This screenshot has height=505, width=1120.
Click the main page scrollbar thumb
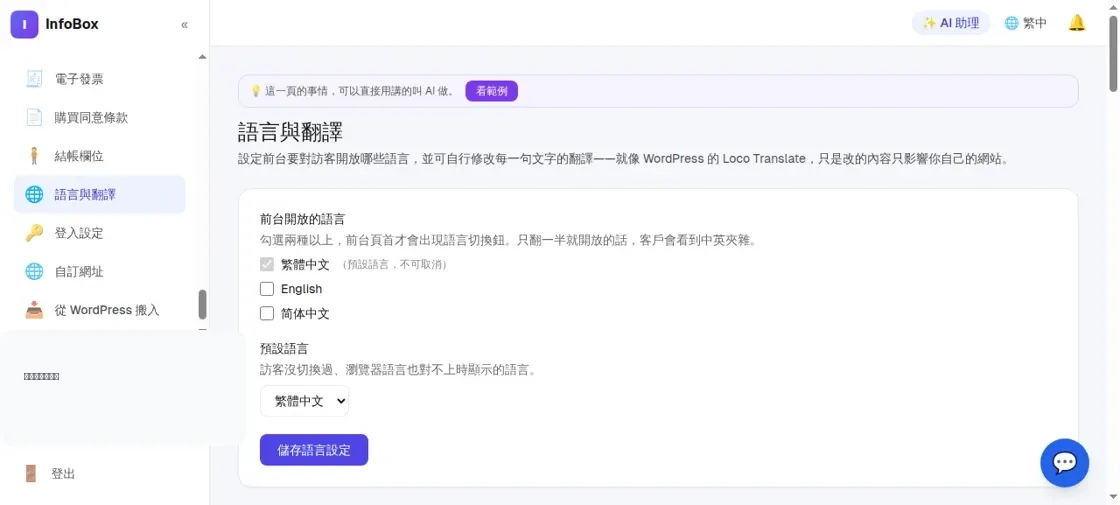(1114, 53)
